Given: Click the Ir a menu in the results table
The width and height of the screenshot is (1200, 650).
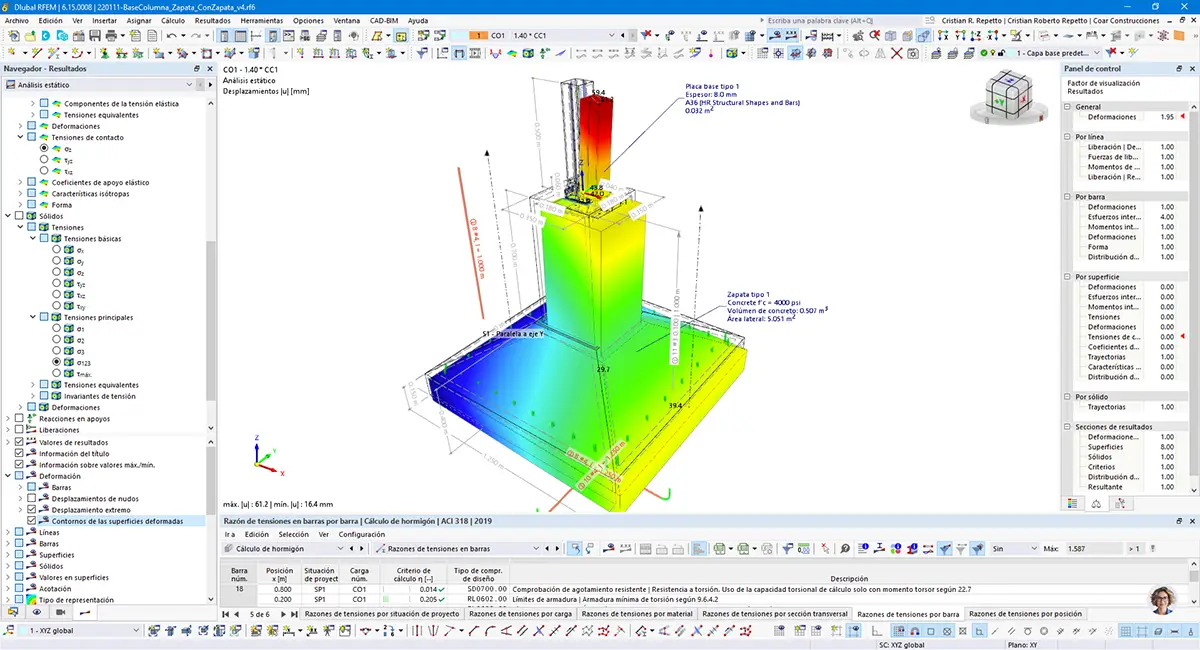Looking at the screenshot, I should pos(230,534).
